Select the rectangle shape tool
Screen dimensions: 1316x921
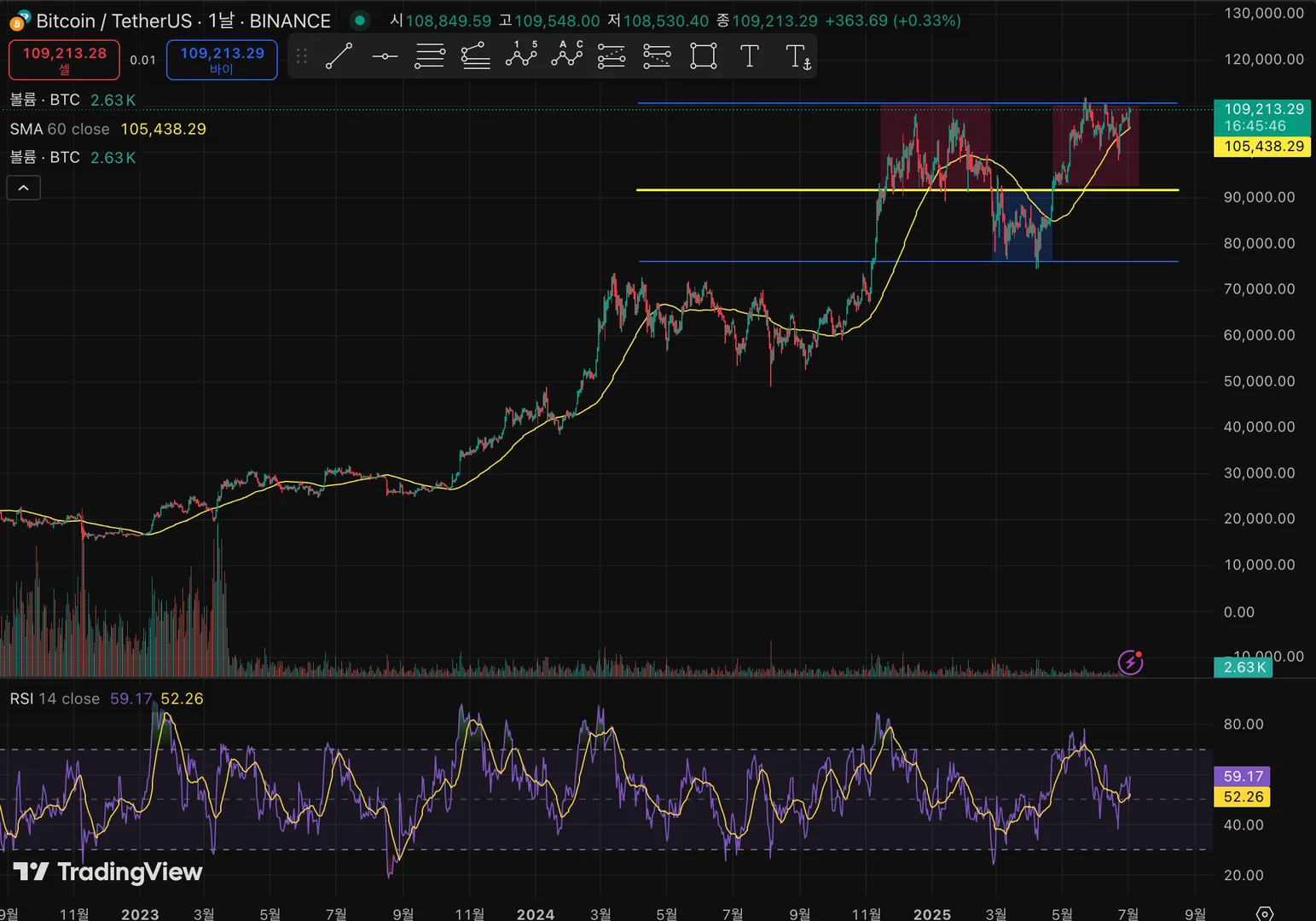coord(703,57)
